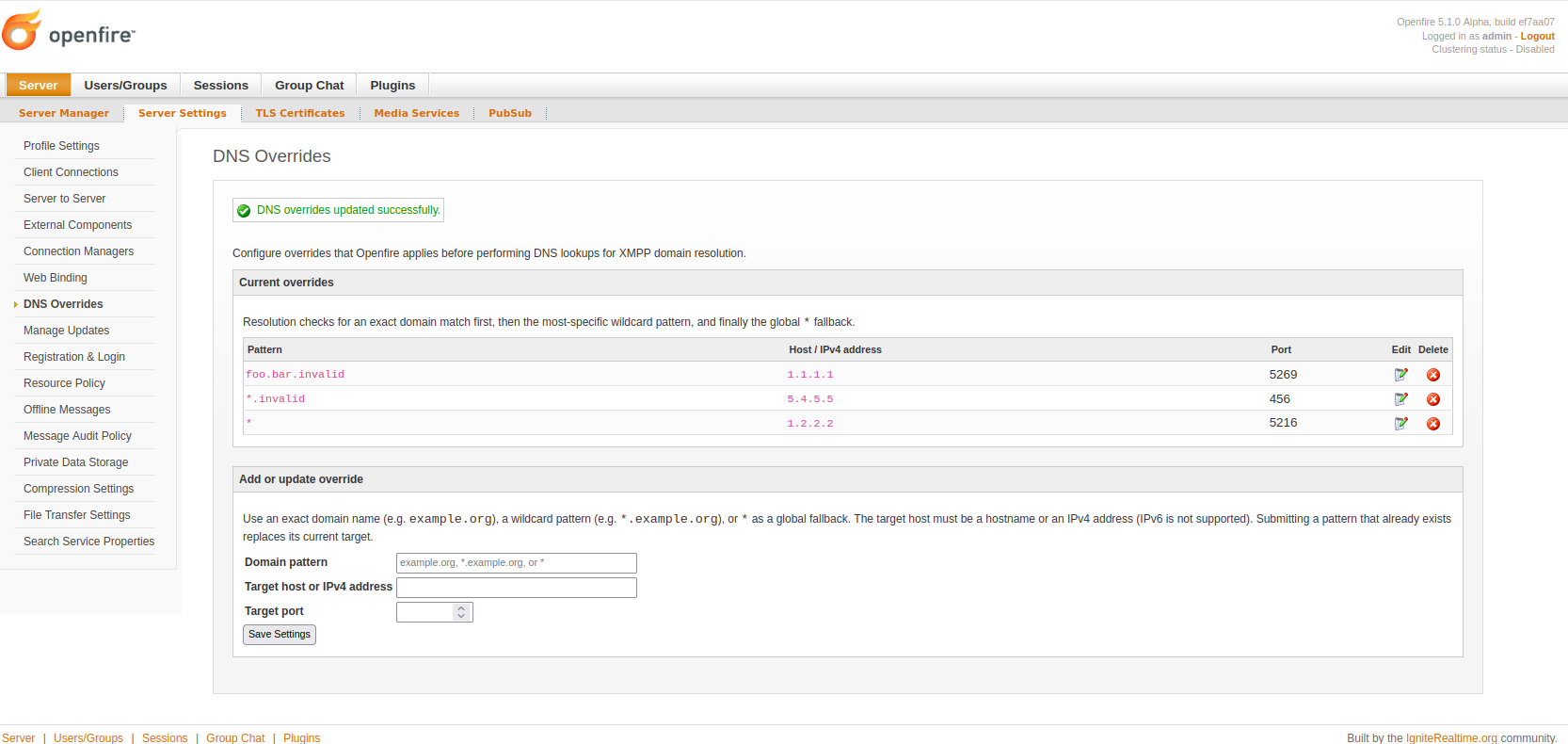This screenshot has width=1568, height=744.
Task: Select Registration & Login in sidebar
Action: click(74, 357)
